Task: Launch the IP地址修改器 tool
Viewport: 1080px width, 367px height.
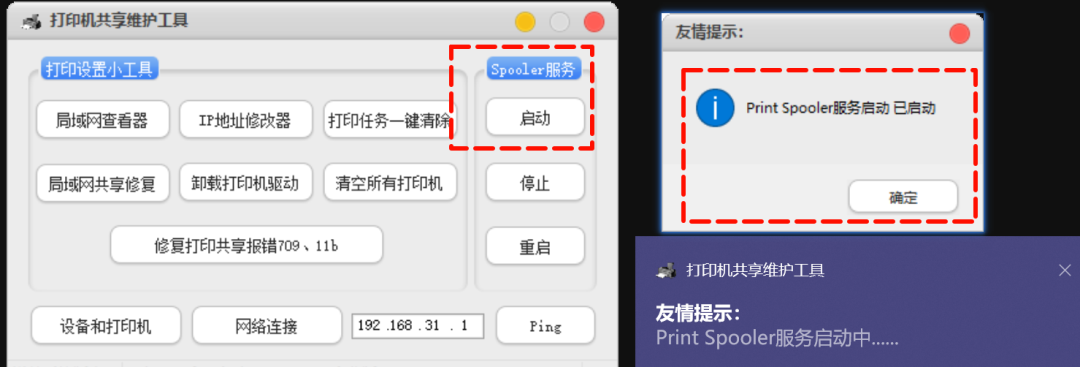Action: point(245,120)
